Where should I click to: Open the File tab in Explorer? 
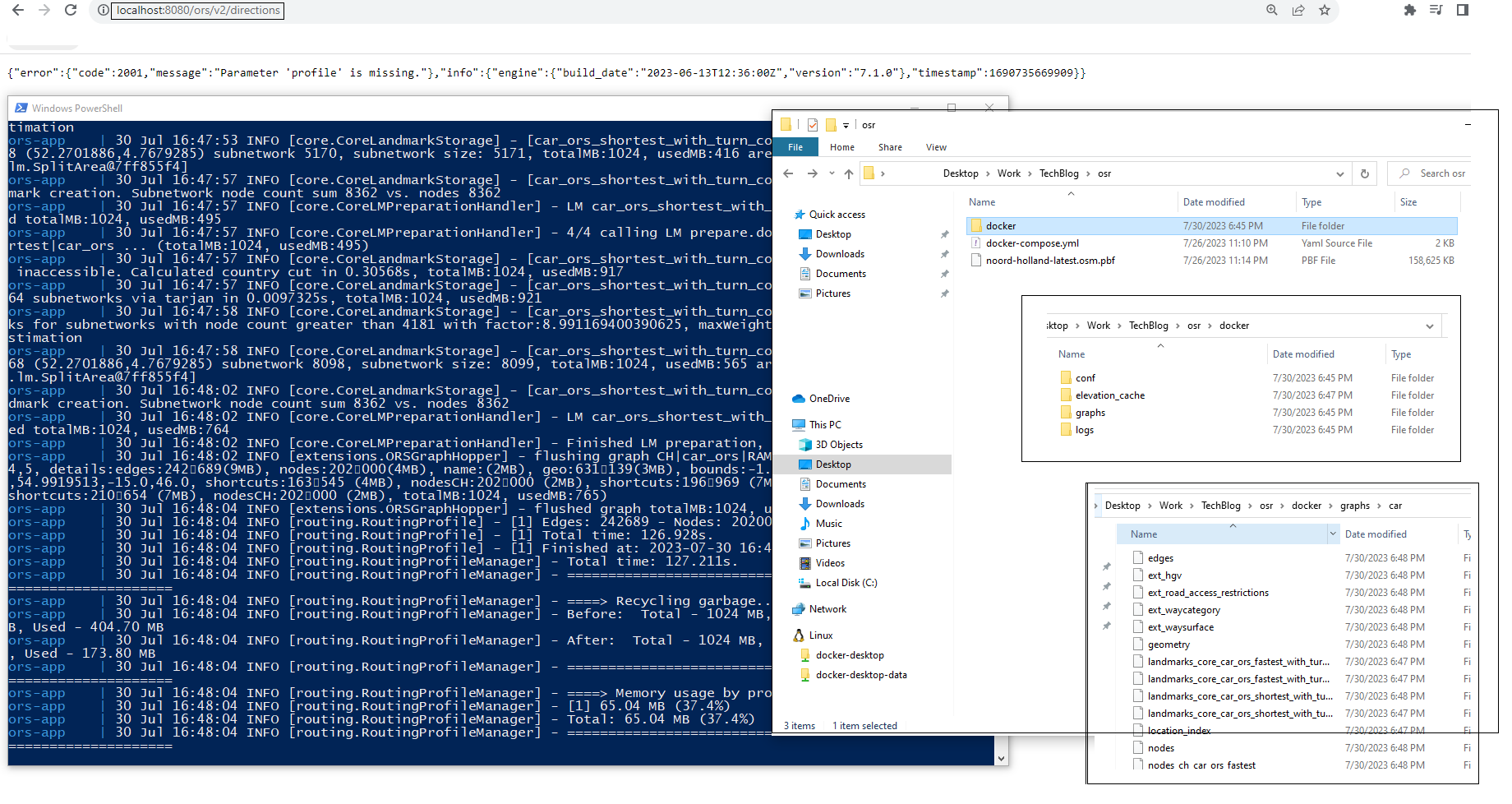click(x=795, y=147)
